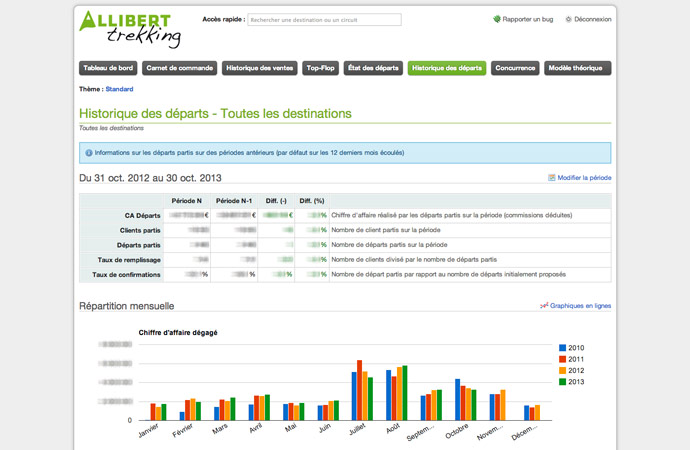Image resolution: width=690 pixels, height=450 pixels.
Task: Select the Historique des départs tab
Action: pyautogui.click(x=447, y=68)
